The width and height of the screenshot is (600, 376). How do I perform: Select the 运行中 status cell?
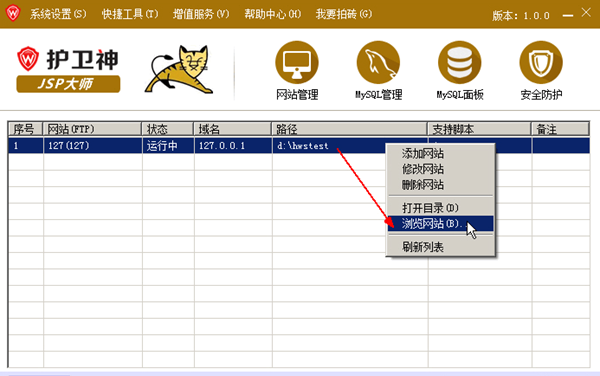pyautogui.click(x=168, y=146)
